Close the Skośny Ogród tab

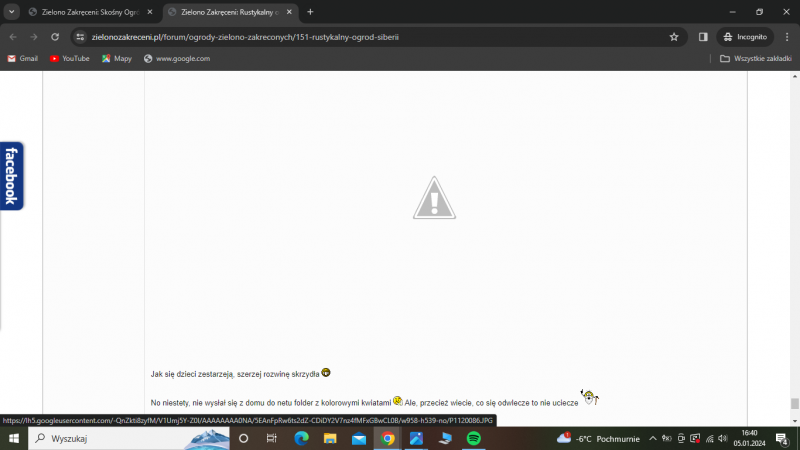[x=149, y=12]
